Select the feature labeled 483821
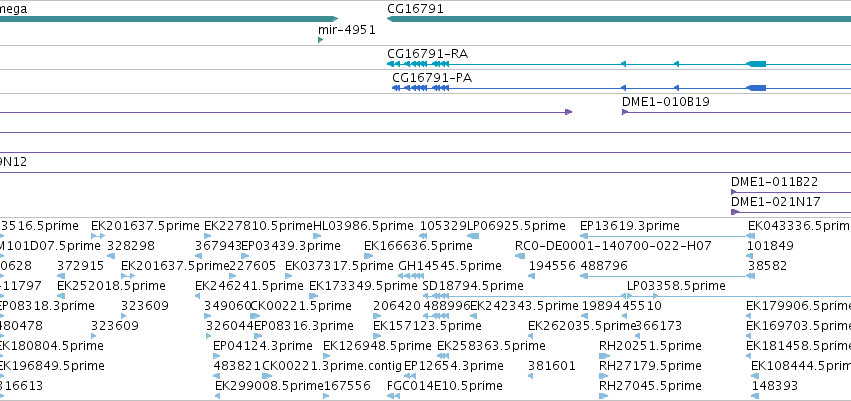 click(237, 366)
